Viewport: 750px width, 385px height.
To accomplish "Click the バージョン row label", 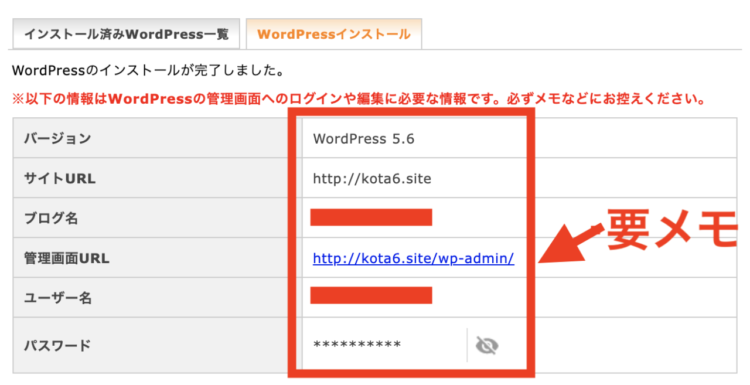I will click(57, 139).
